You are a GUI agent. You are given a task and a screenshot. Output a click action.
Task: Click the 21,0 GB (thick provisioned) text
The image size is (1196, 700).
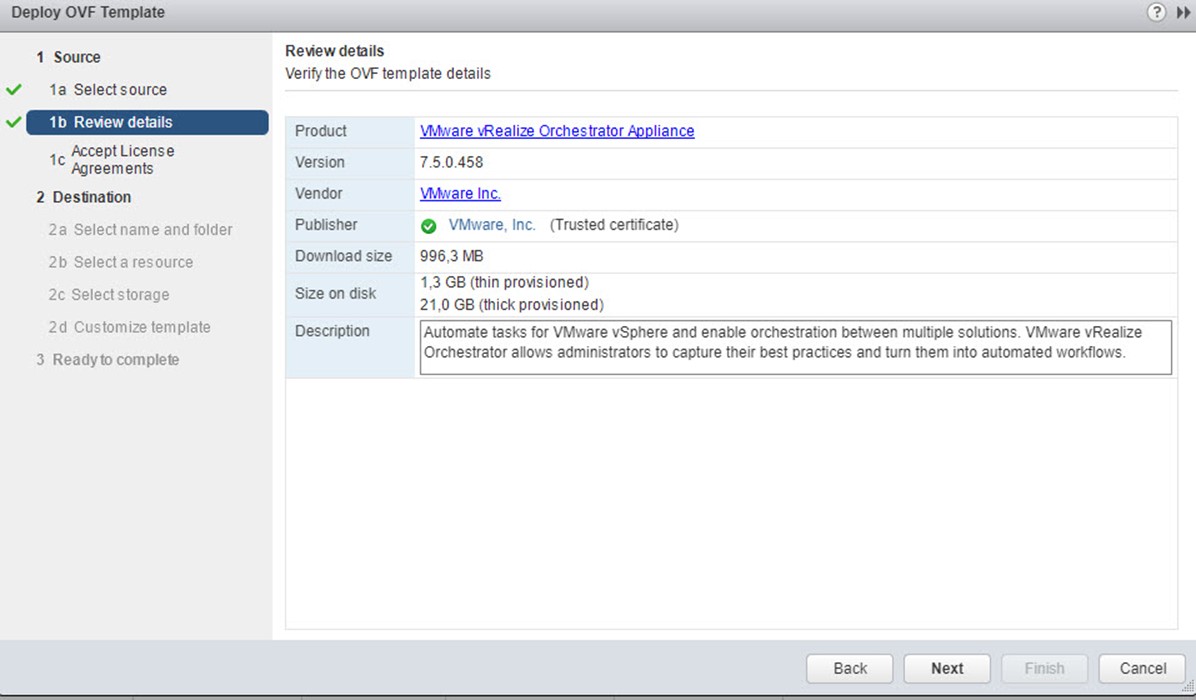point(511,305)
